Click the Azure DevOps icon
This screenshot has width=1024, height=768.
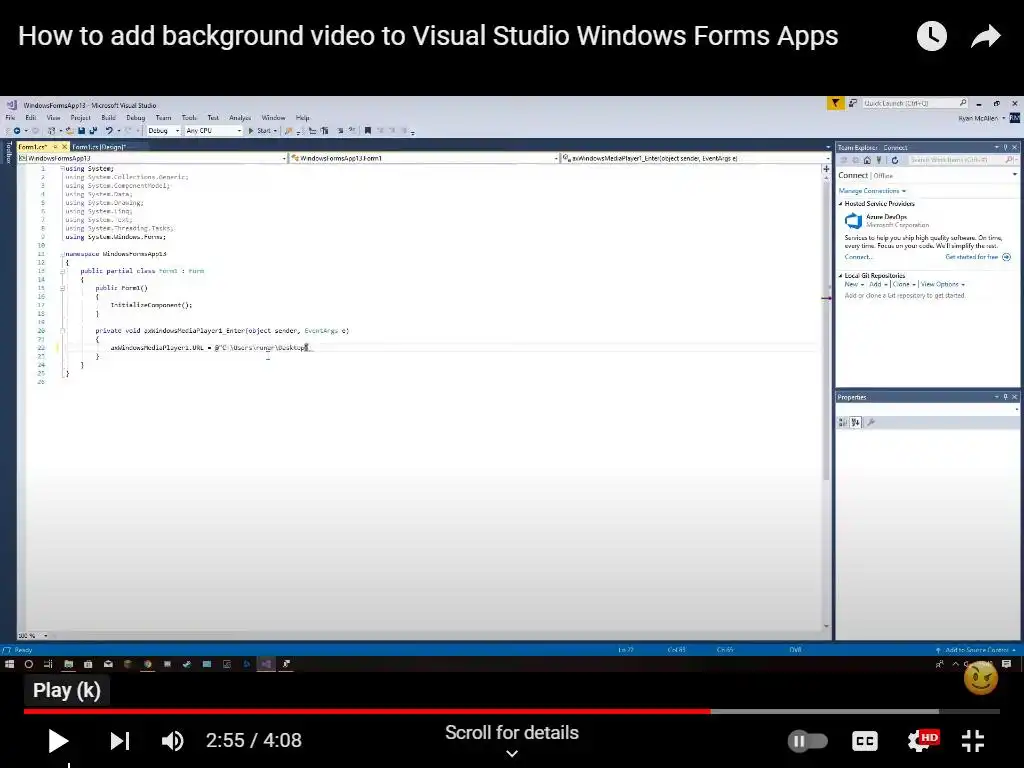pos(854,221)
